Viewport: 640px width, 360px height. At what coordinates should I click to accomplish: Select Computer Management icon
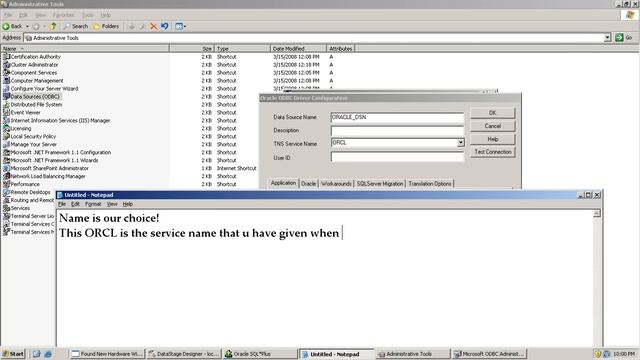point(6,80)
